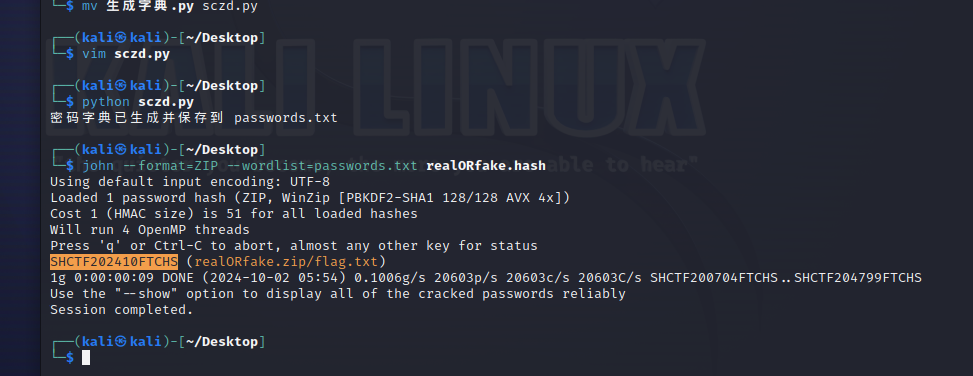
Task: Click the realORfake.zip/flag.txt text in parentheses
Action: click(x=286, y=262)
